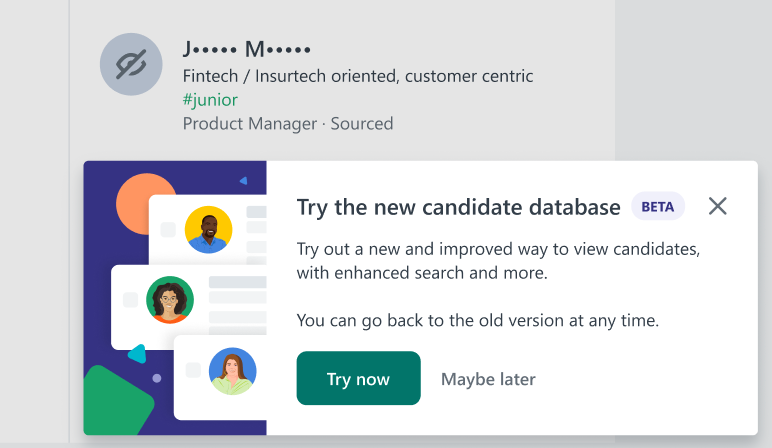Click the Product Manager · Sourced line
Screen dimensions: 772x448
288,124
